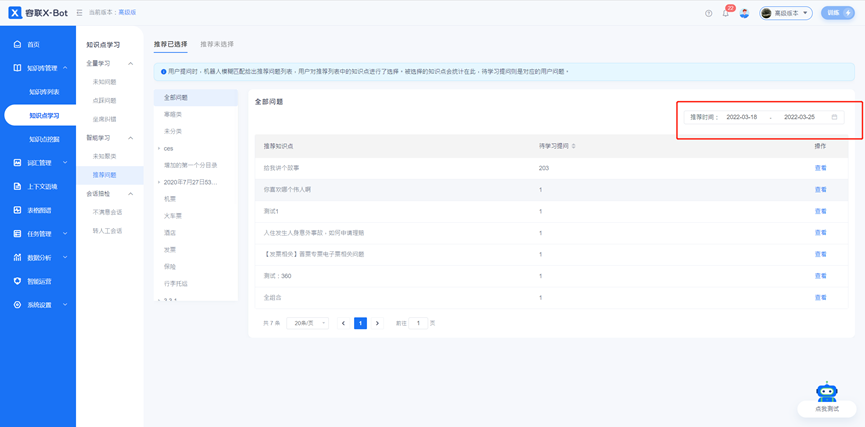Click 查看 for 测试1 row
Viewport: 865px width, 427px height.
(x=820, y=211)
